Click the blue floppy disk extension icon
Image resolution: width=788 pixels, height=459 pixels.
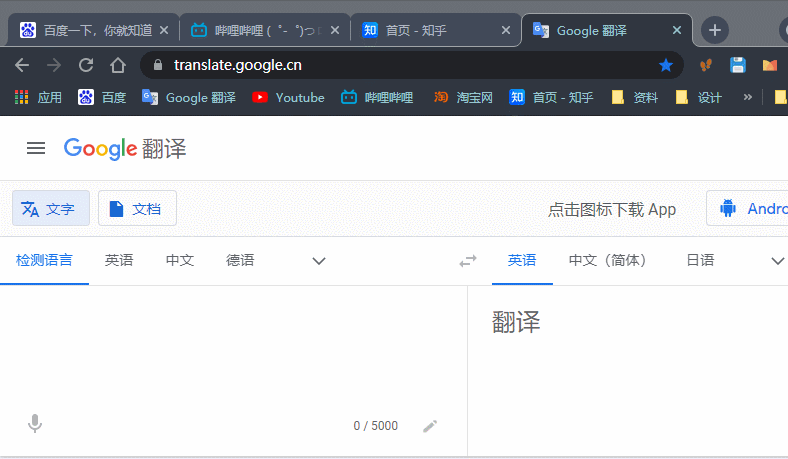[738, 65]
